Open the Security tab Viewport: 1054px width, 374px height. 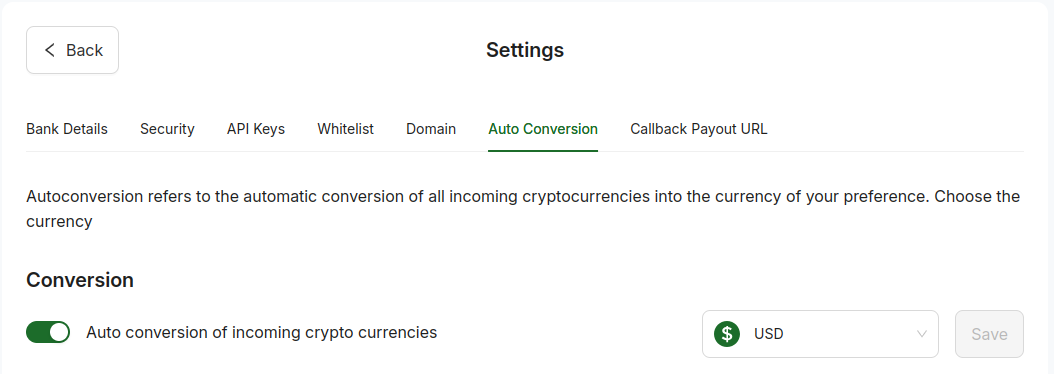tap(167, 128)
